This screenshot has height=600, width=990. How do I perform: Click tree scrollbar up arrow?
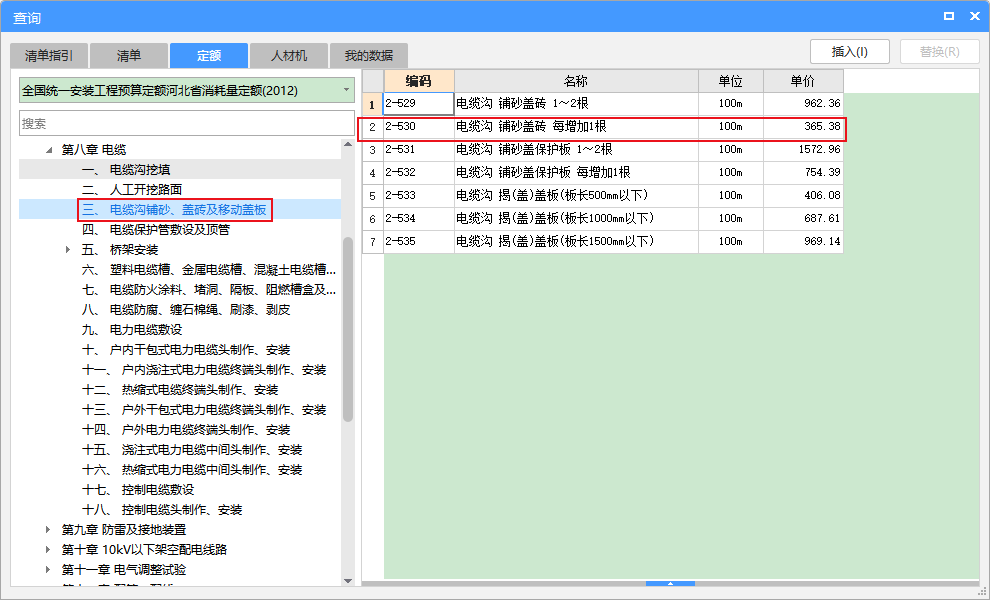pos(348,145)
